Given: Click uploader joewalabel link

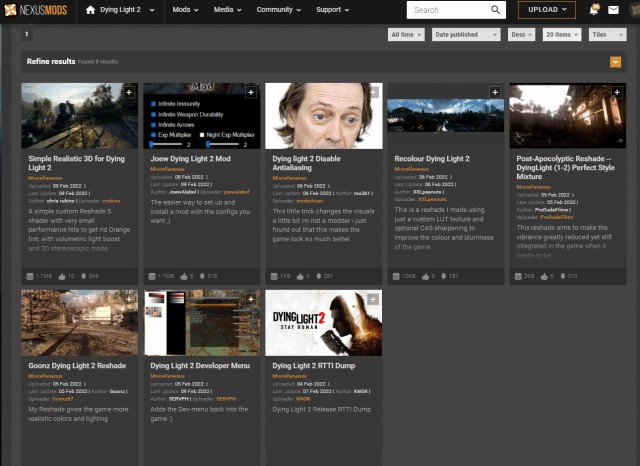Looking at the screenshot, I should [236, 192].
